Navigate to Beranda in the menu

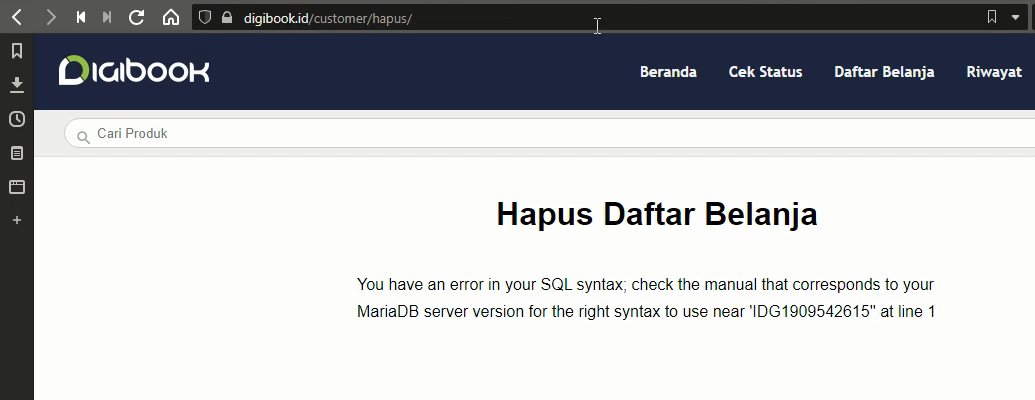click(x=668, y=72)
